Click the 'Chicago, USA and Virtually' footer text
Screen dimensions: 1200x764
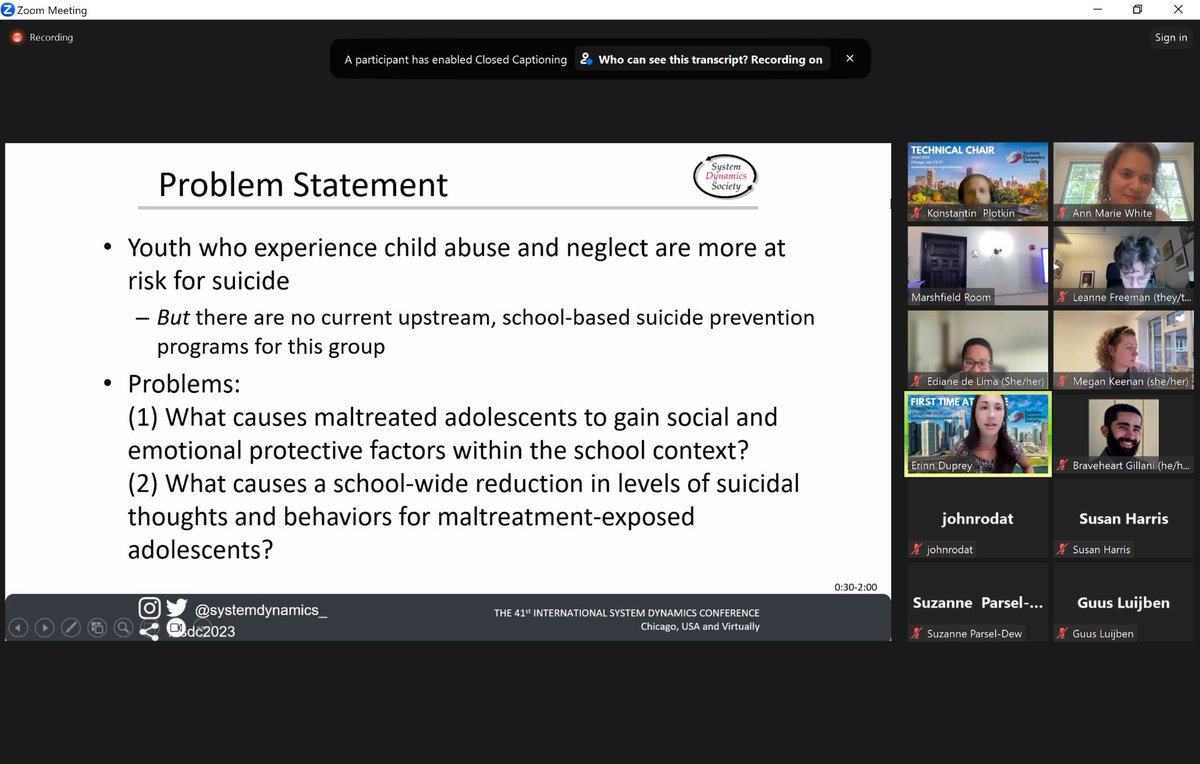click(700, 627)
